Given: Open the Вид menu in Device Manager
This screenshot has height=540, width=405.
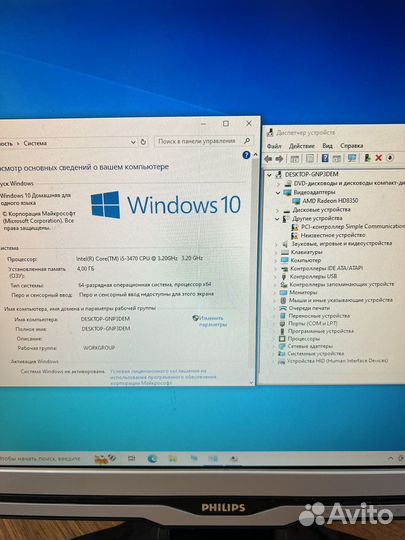Looking at the screenshot, I should point(327,146).
